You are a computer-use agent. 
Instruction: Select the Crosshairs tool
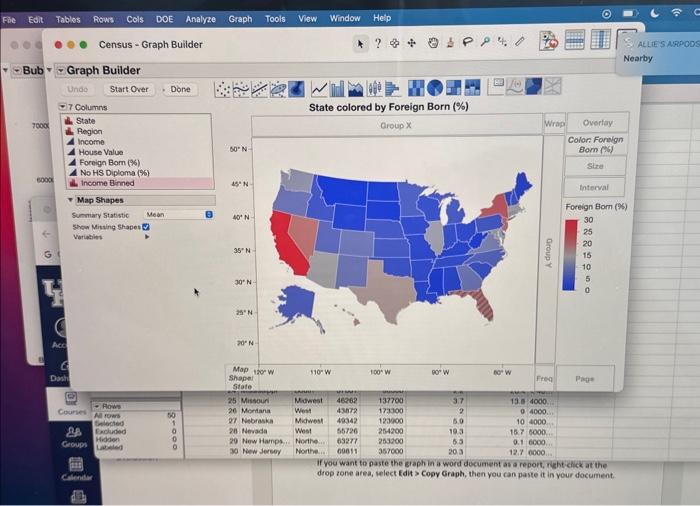502,42
